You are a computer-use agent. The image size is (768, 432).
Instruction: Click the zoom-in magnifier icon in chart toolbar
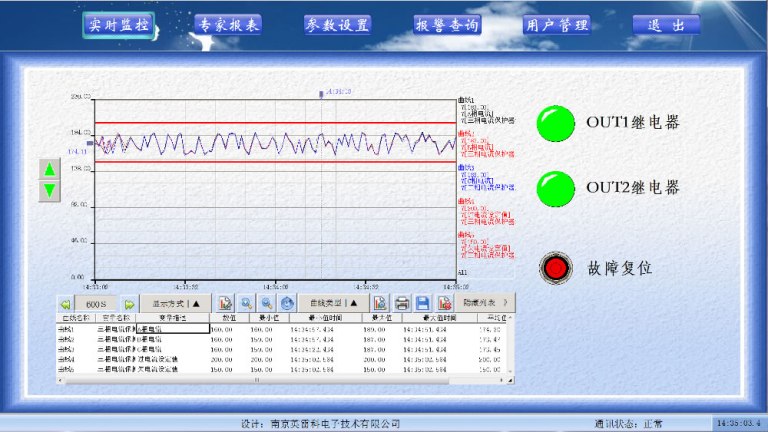point(247,302)
